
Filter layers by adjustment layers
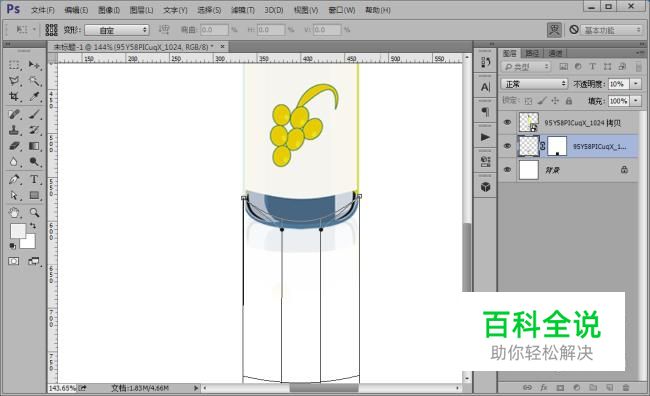tap(578, 67)
